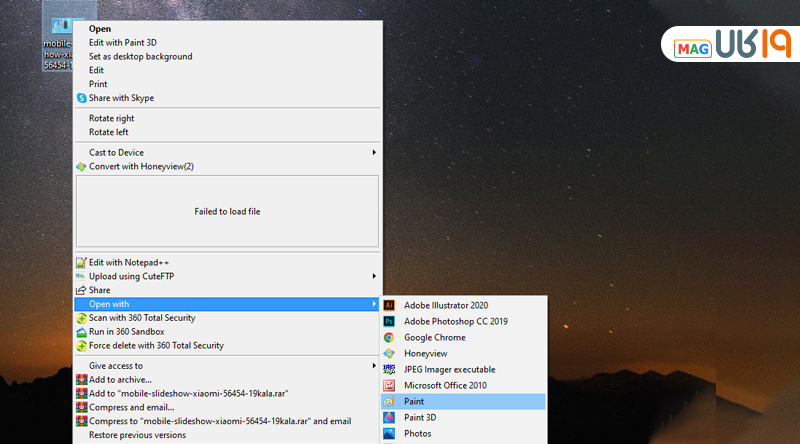Choose Compress to rar and email entry
Screen dimensions: 800x444
(228, 421)
